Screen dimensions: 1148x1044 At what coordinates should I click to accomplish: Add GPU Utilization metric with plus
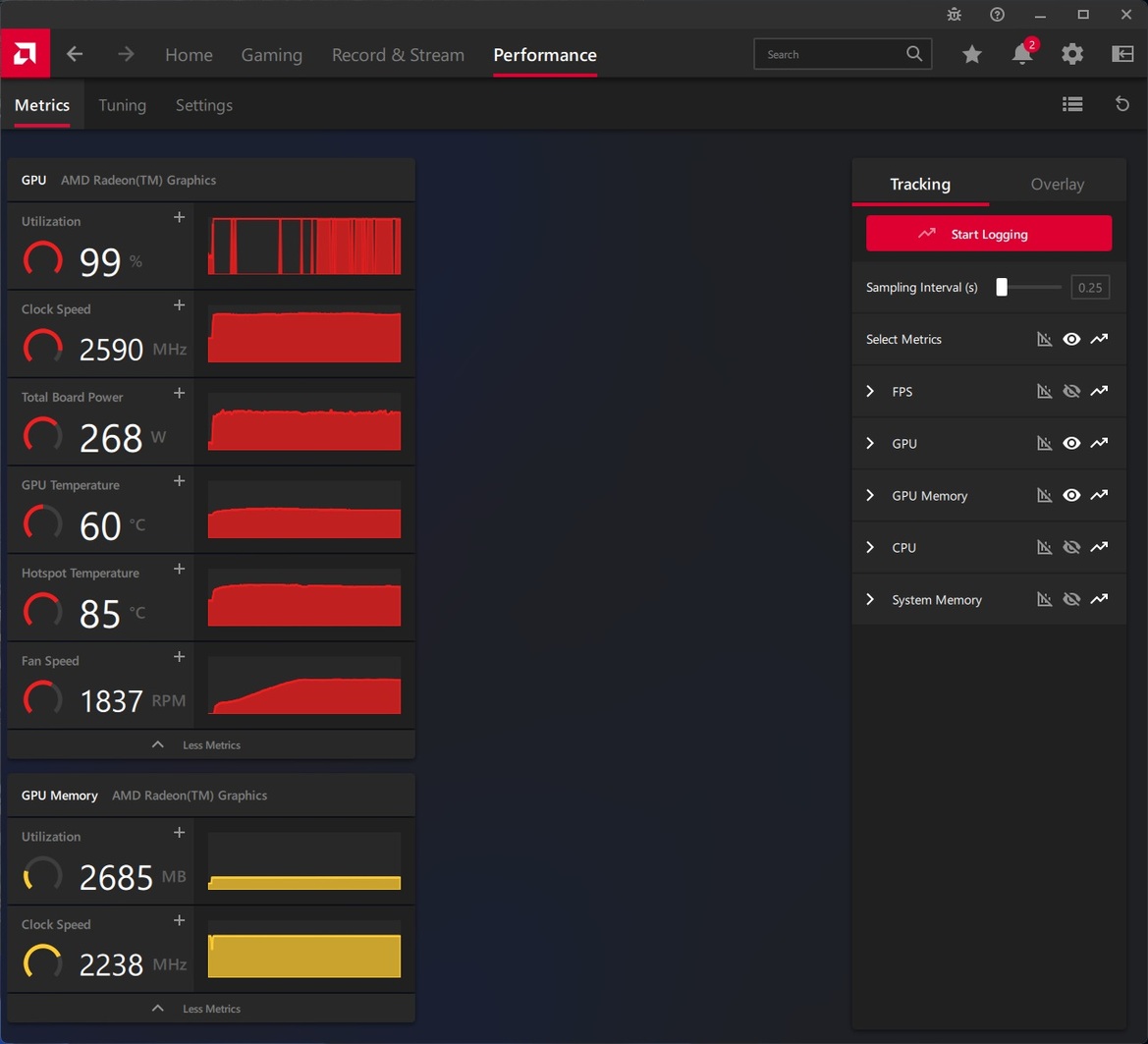pos(179,217)
